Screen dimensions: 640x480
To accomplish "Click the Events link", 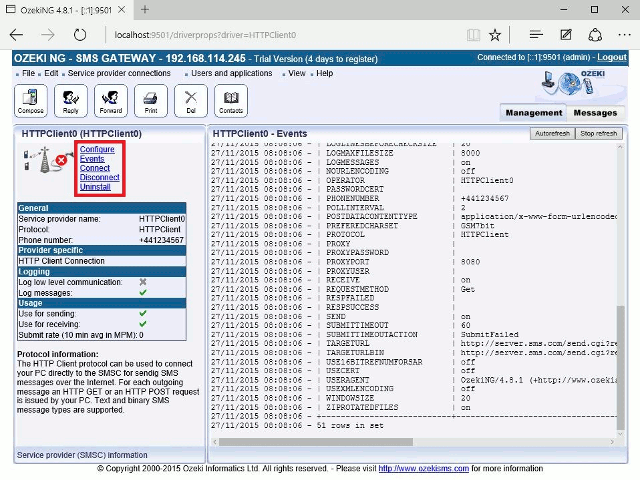I will click(92, 159).
